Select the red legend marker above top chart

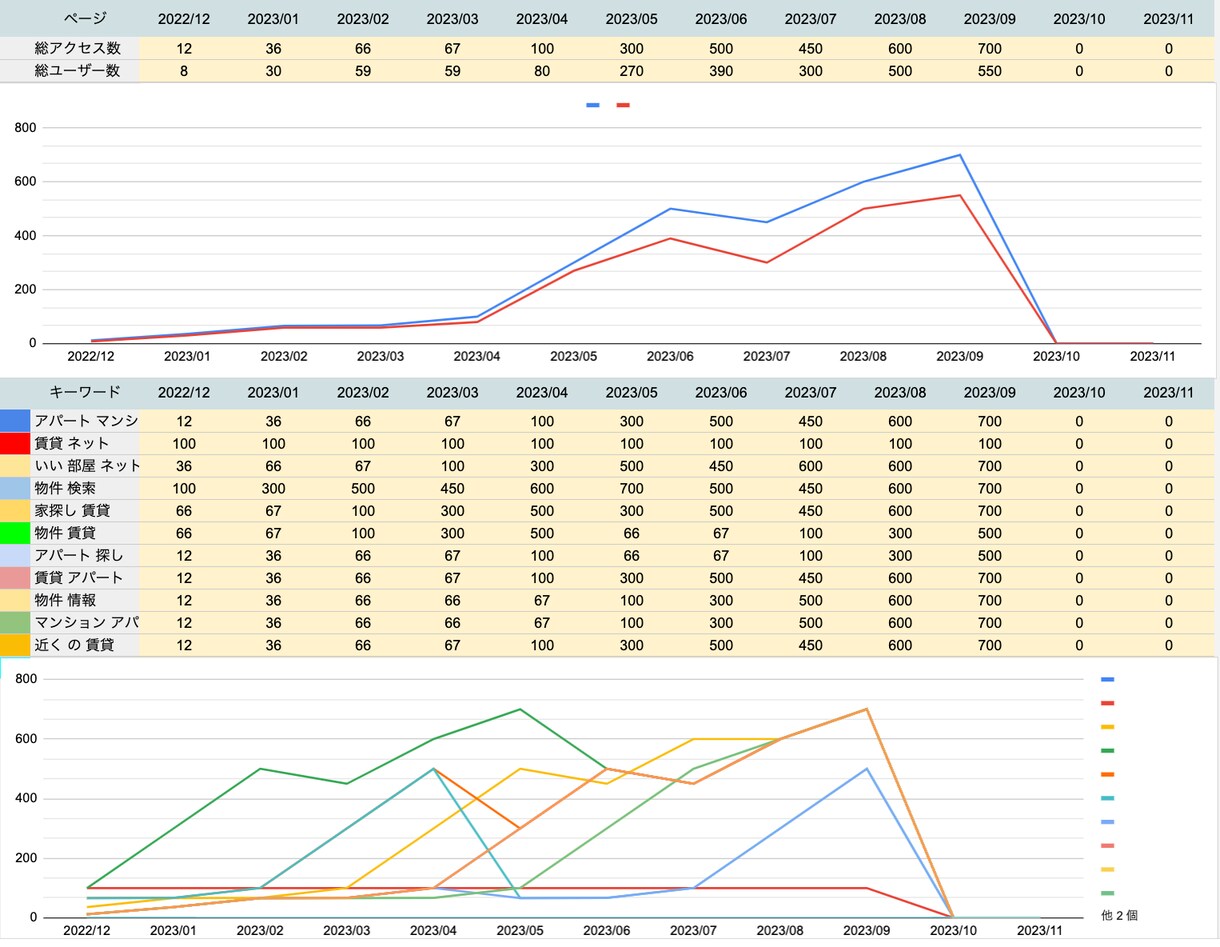(623, 105)
